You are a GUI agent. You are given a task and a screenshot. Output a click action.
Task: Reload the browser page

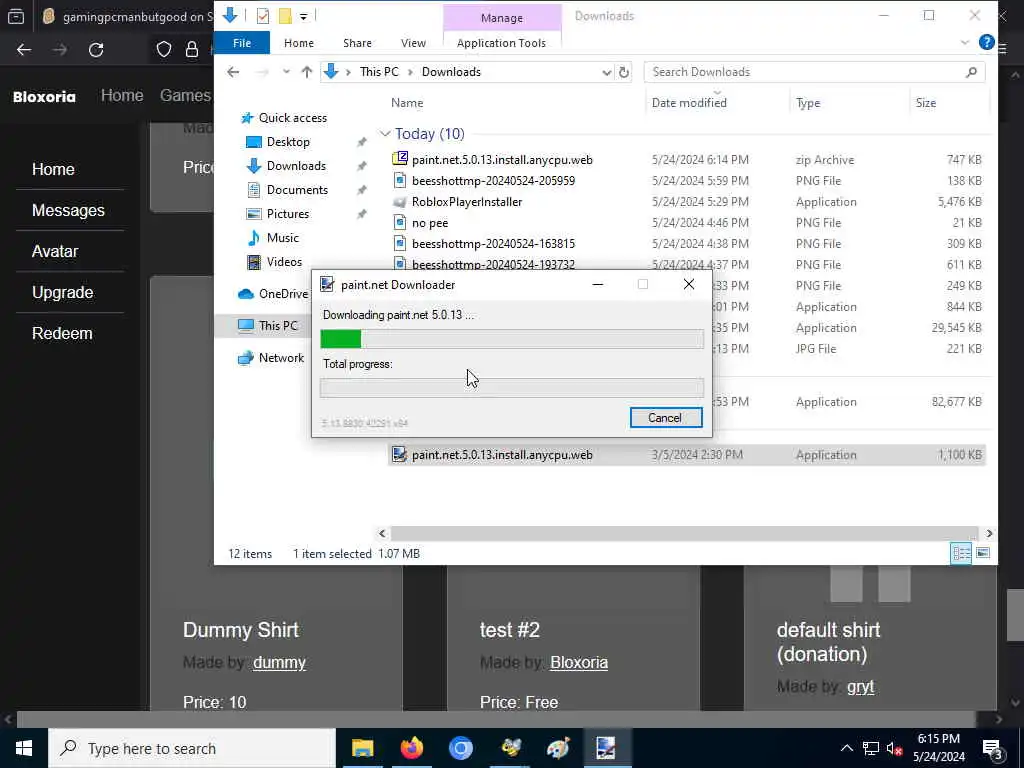point(96,50)
